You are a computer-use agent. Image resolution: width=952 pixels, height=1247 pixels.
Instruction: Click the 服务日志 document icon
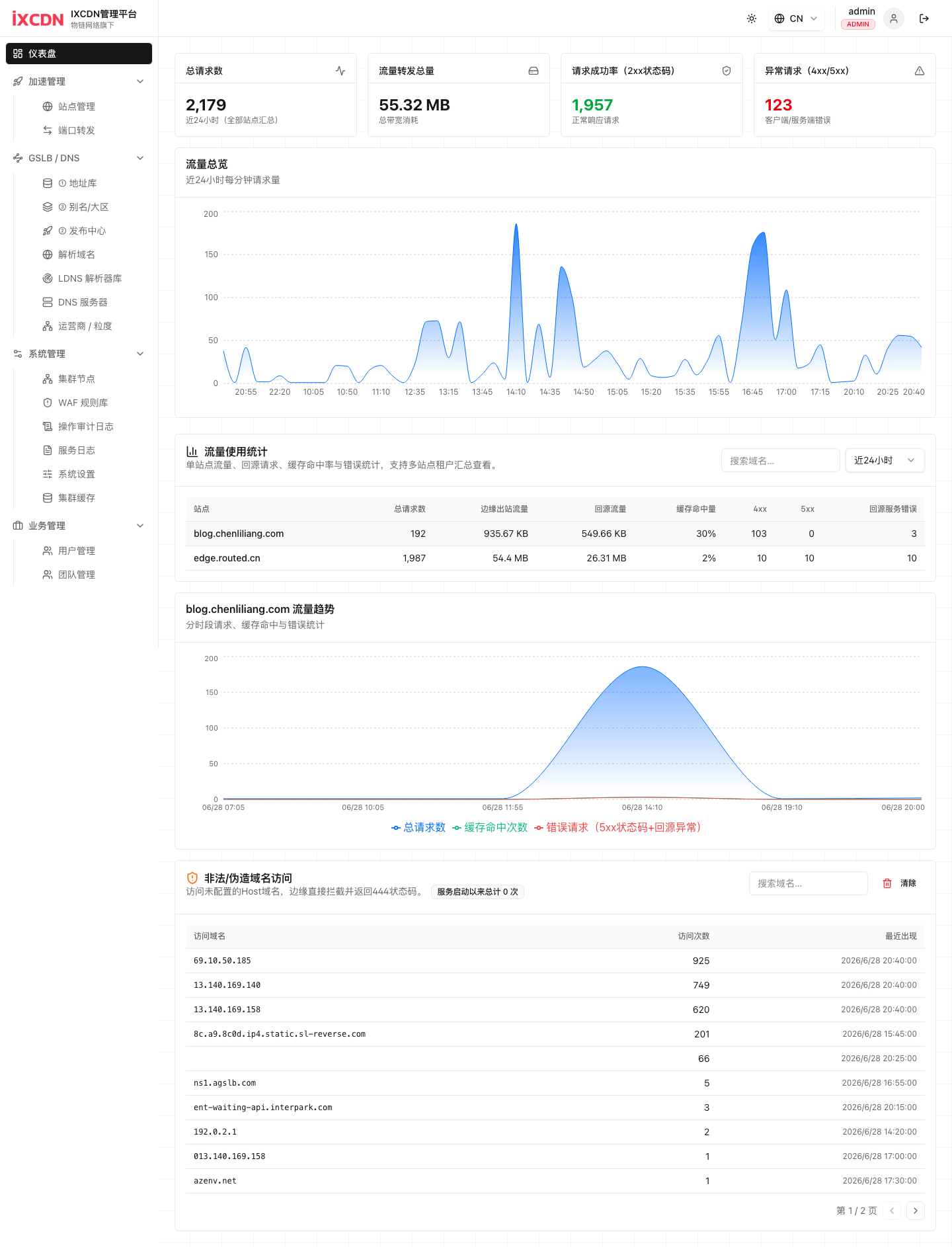[48, 450]
